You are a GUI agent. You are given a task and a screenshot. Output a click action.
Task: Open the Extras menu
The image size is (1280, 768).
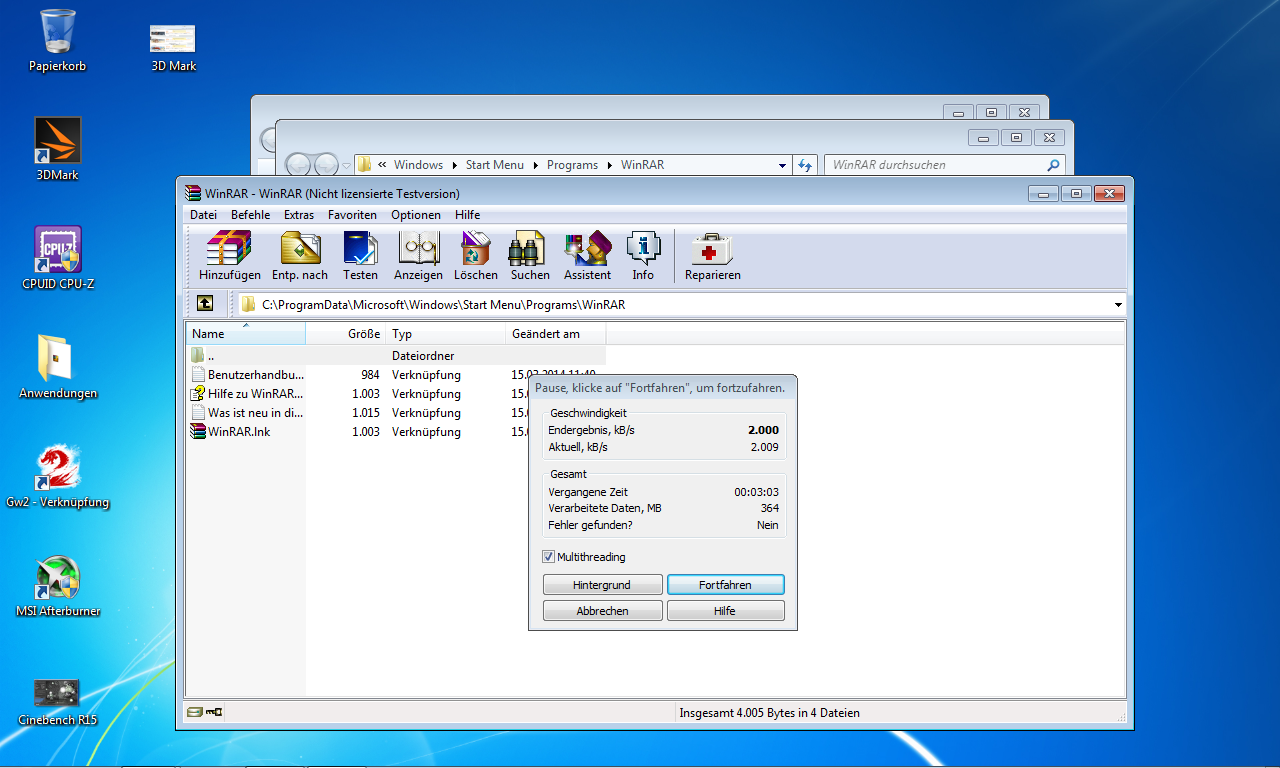pyautogui.click(x=299, y=215)
